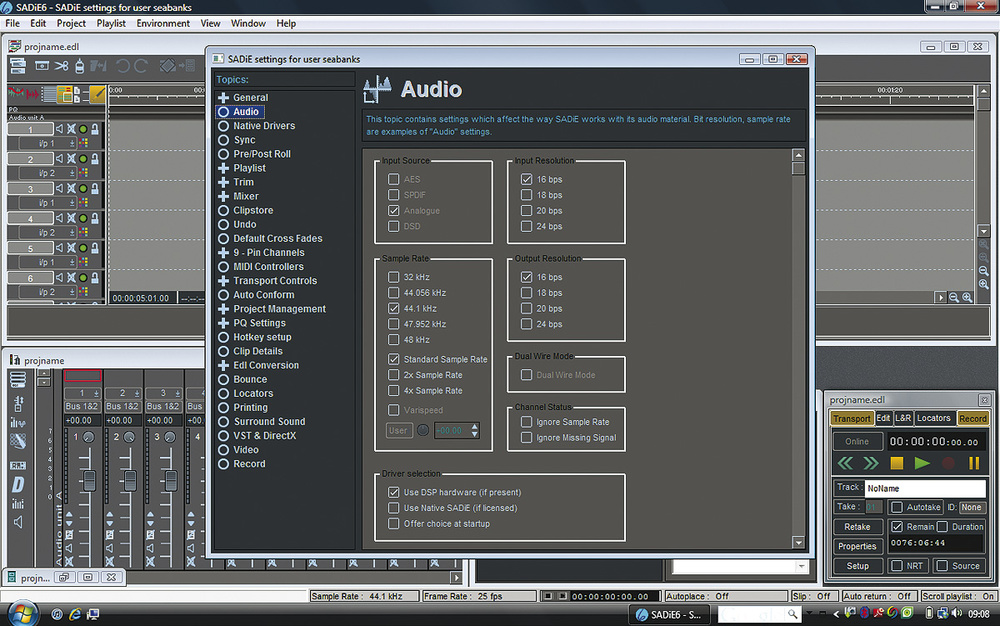
Task: Check the 48 kHz sample rate option
Action: pos(394,340)
